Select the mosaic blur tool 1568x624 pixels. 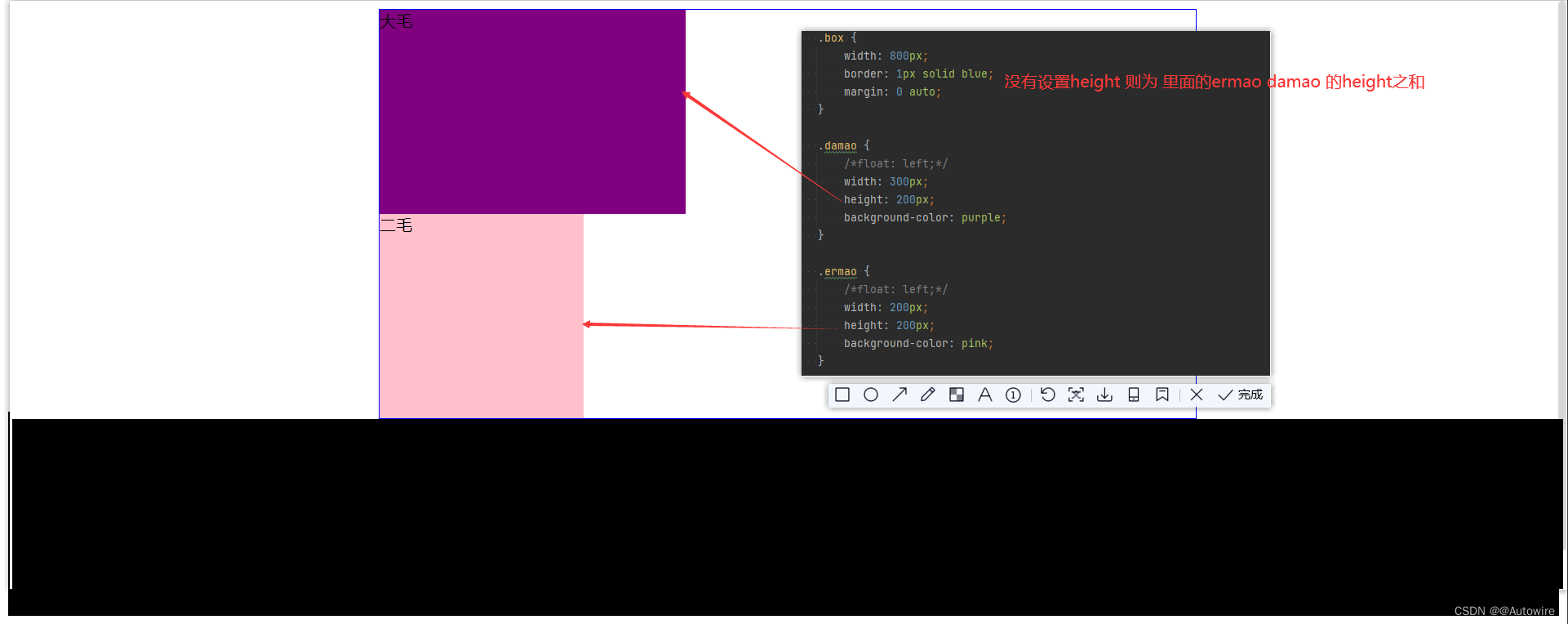pos(957,394)
